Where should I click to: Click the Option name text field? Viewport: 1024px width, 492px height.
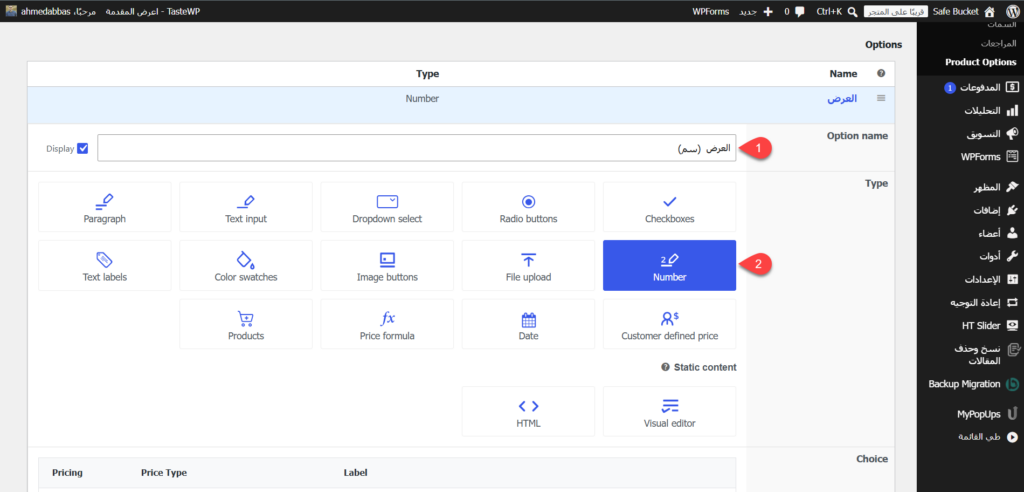(x=417, y=148)
